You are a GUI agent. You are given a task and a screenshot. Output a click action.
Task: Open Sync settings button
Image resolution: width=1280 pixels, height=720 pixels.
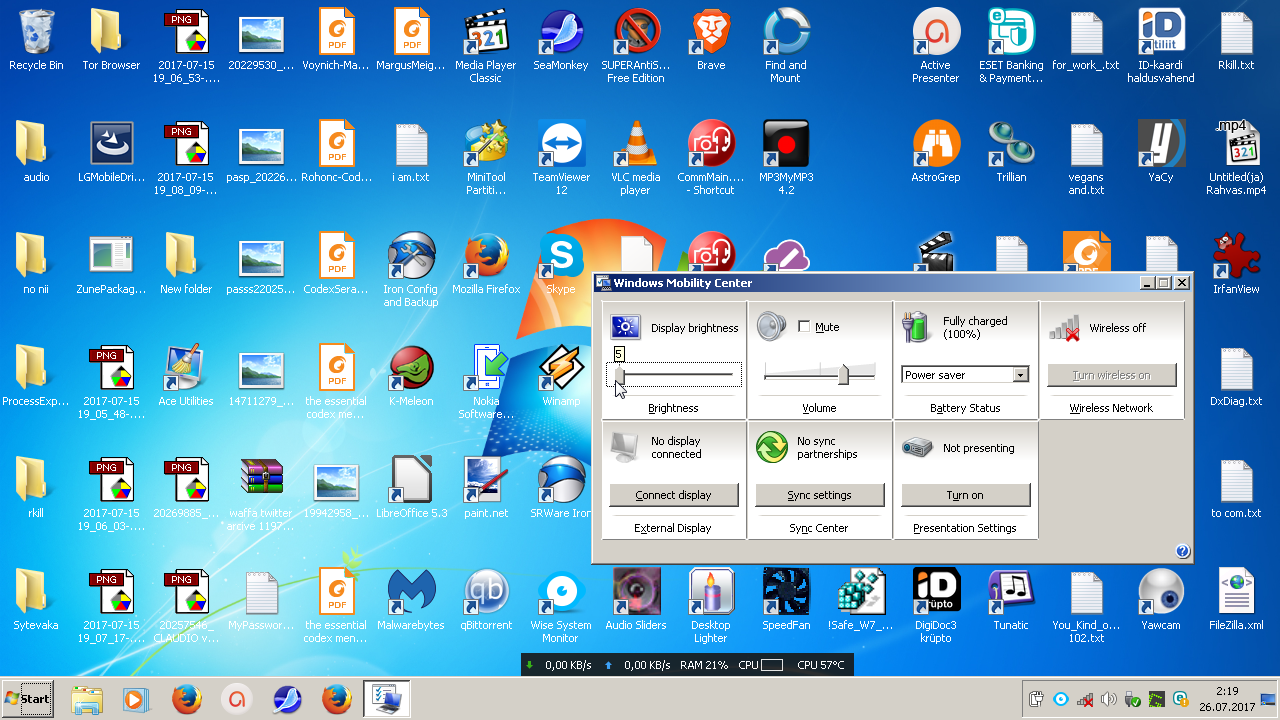tap(819, 495)
